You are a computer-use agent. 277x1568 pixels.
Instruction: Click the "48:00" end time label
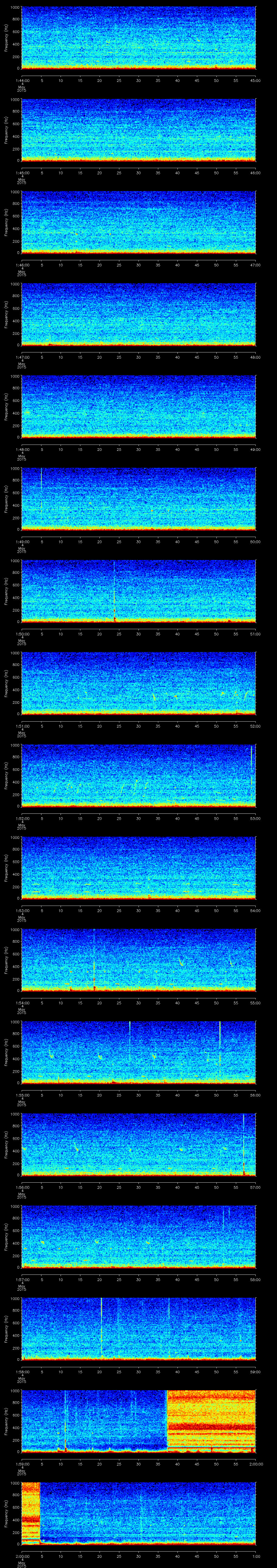[x=256, y=357]
